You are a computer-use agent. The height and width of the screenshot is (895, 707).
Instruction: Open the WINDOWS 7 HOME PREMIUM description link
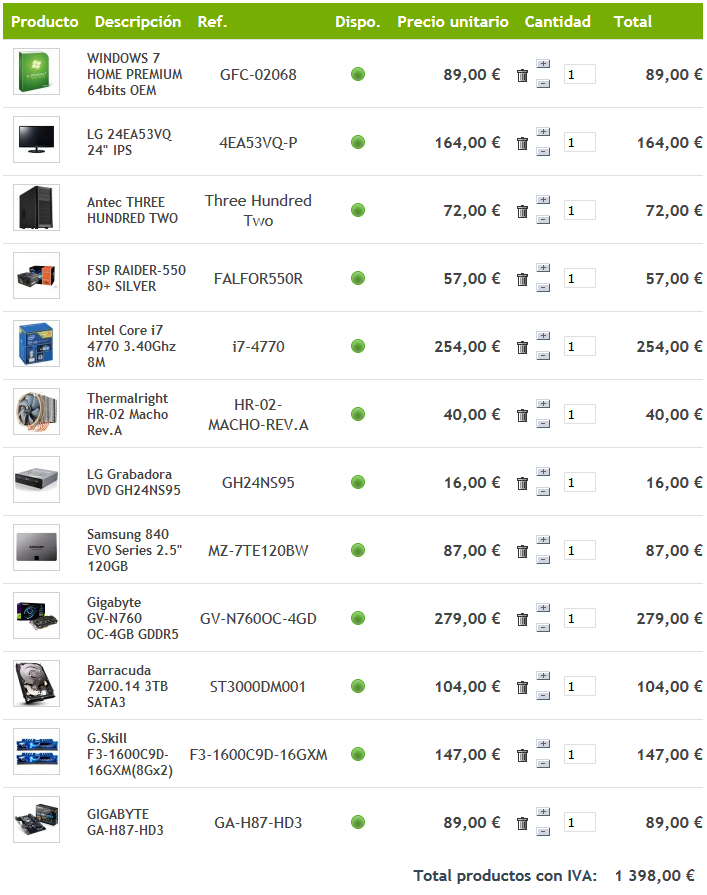tap(135, 74)
